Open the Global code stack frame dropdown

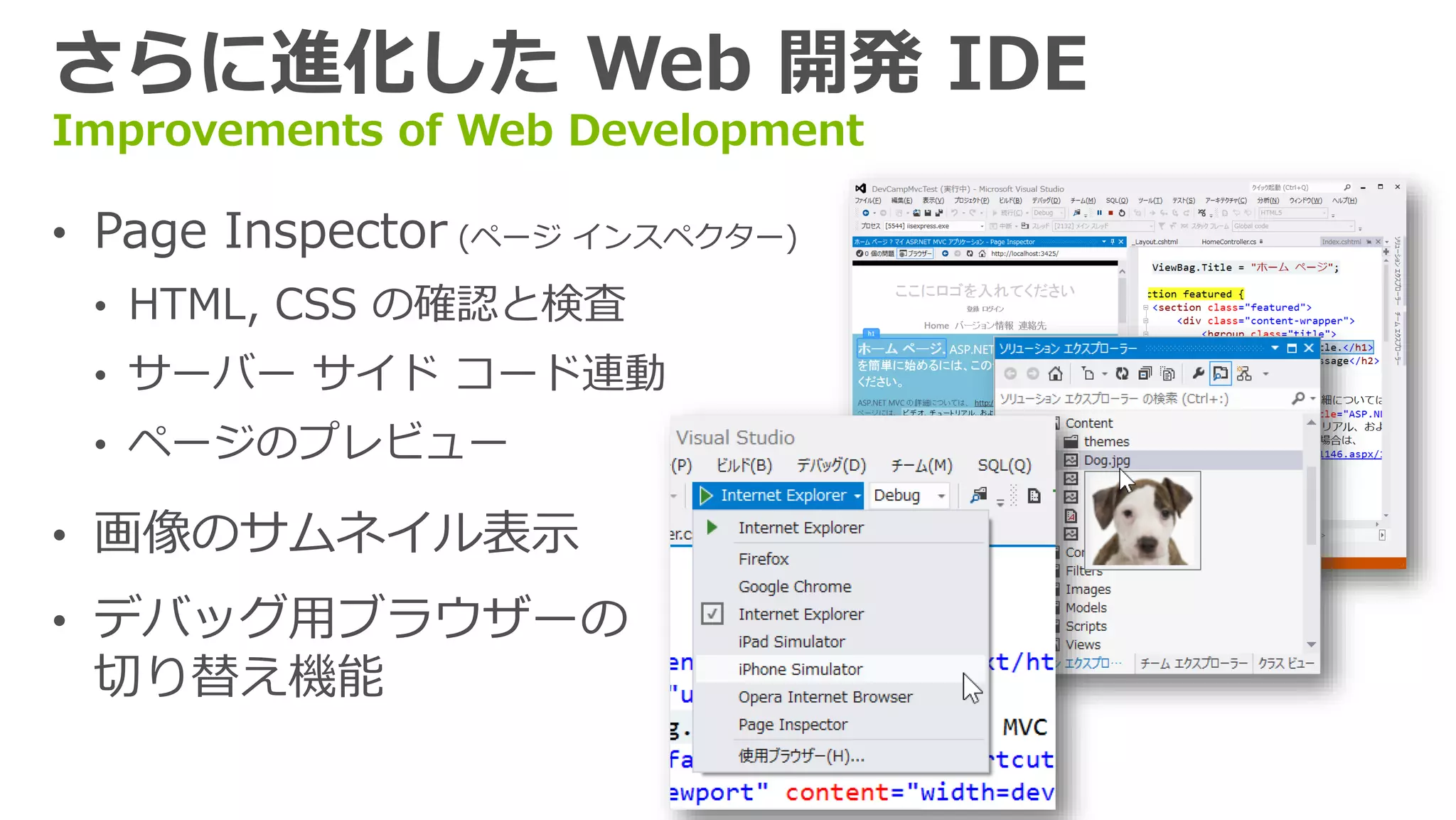click(x=1294, y=226)
